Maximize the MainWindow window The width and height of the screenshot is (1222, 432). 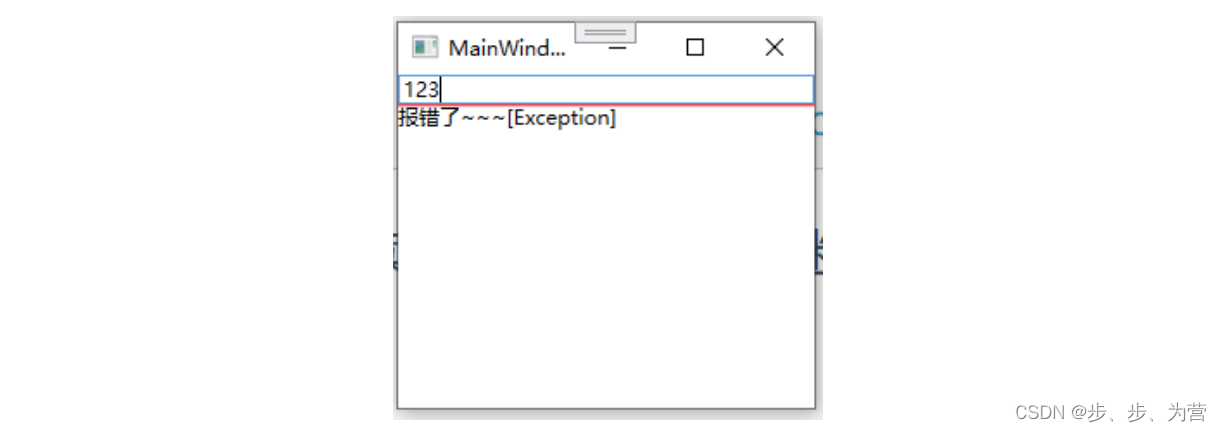point(695,47)
